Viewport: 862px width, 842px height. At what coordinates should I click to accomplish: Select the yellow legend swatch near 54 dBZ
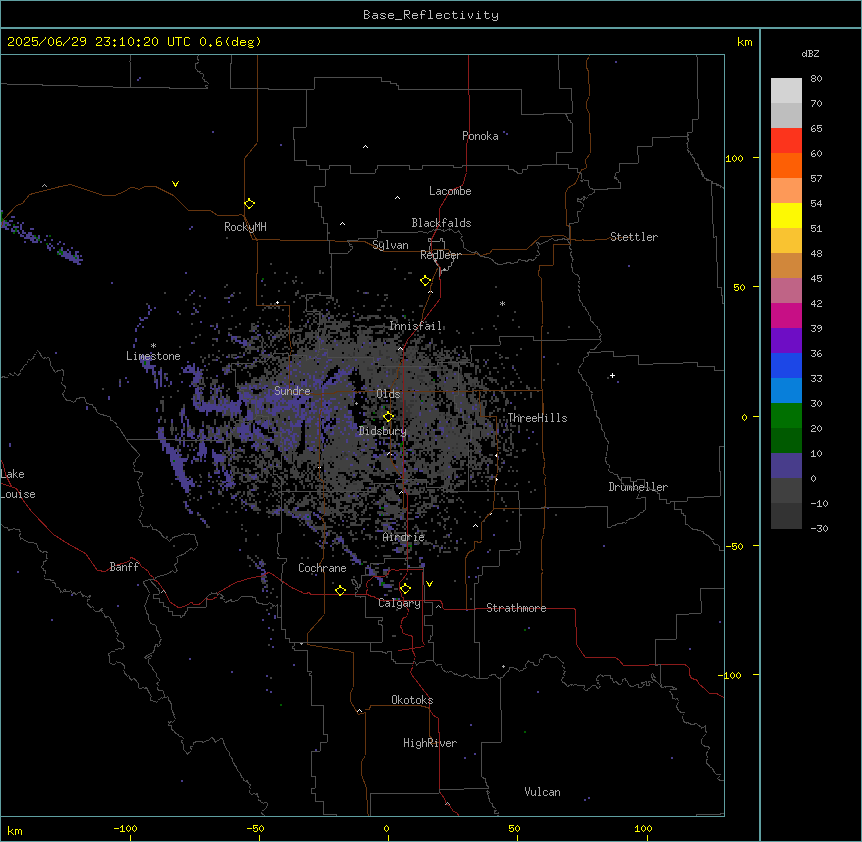(786, 215)
